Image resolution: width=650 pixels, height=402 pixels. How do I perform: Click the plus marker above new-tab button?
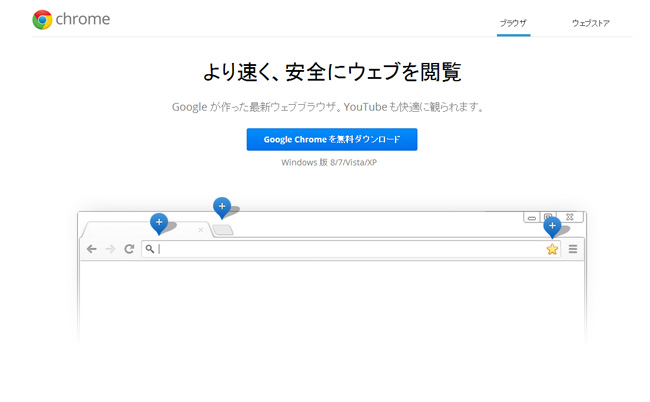(x=222, y=207)
